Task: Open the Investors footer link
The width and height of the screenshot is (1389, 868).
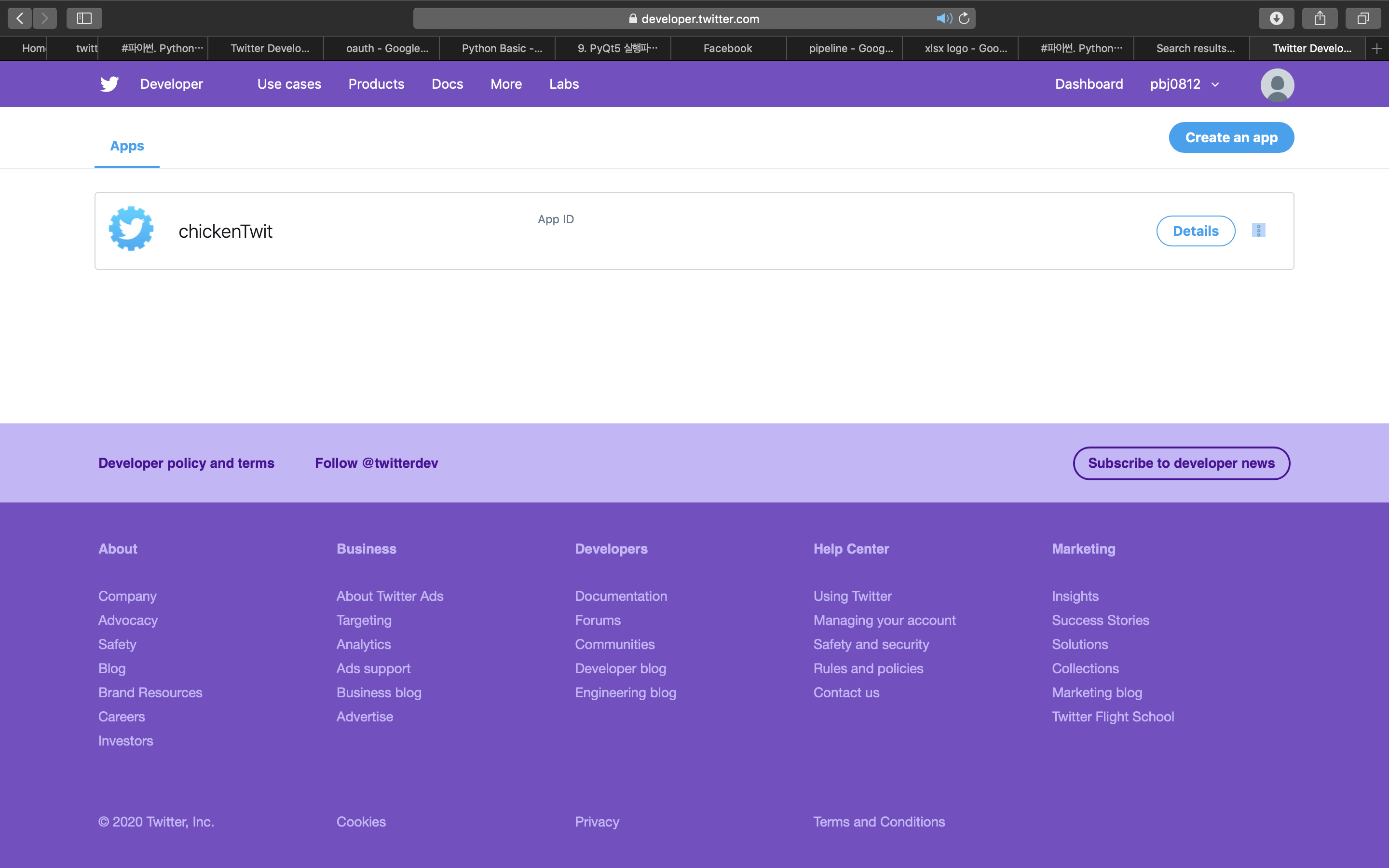Action: [125, 741]
